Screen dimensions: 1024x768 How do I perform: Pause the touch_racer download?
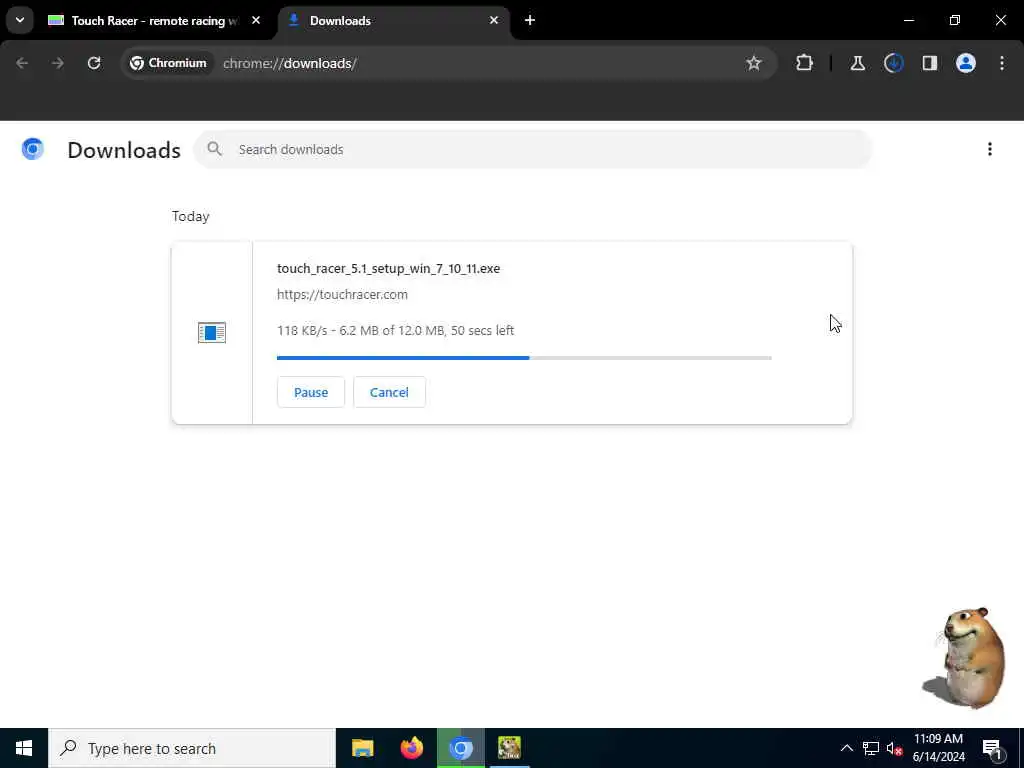[x=311, y=392]
